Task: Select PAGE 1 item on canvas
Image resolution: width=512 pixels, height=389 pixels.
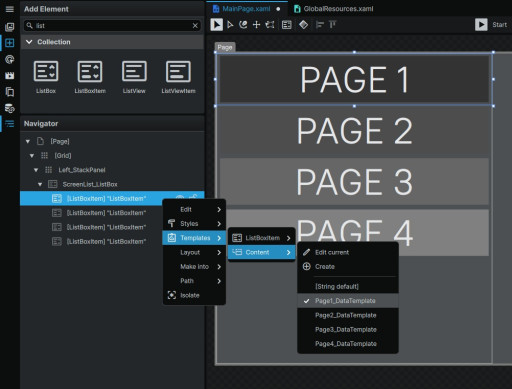Action: click(x=354, y=79)
